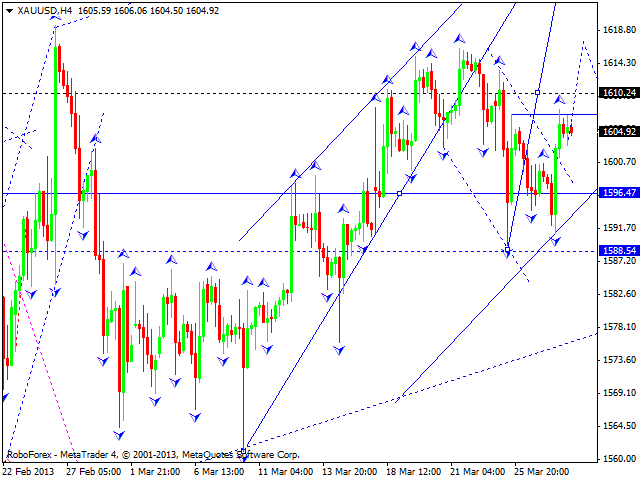Click the 1569.10 price scale value
The image size is (640, 480).
coord(619,393)
